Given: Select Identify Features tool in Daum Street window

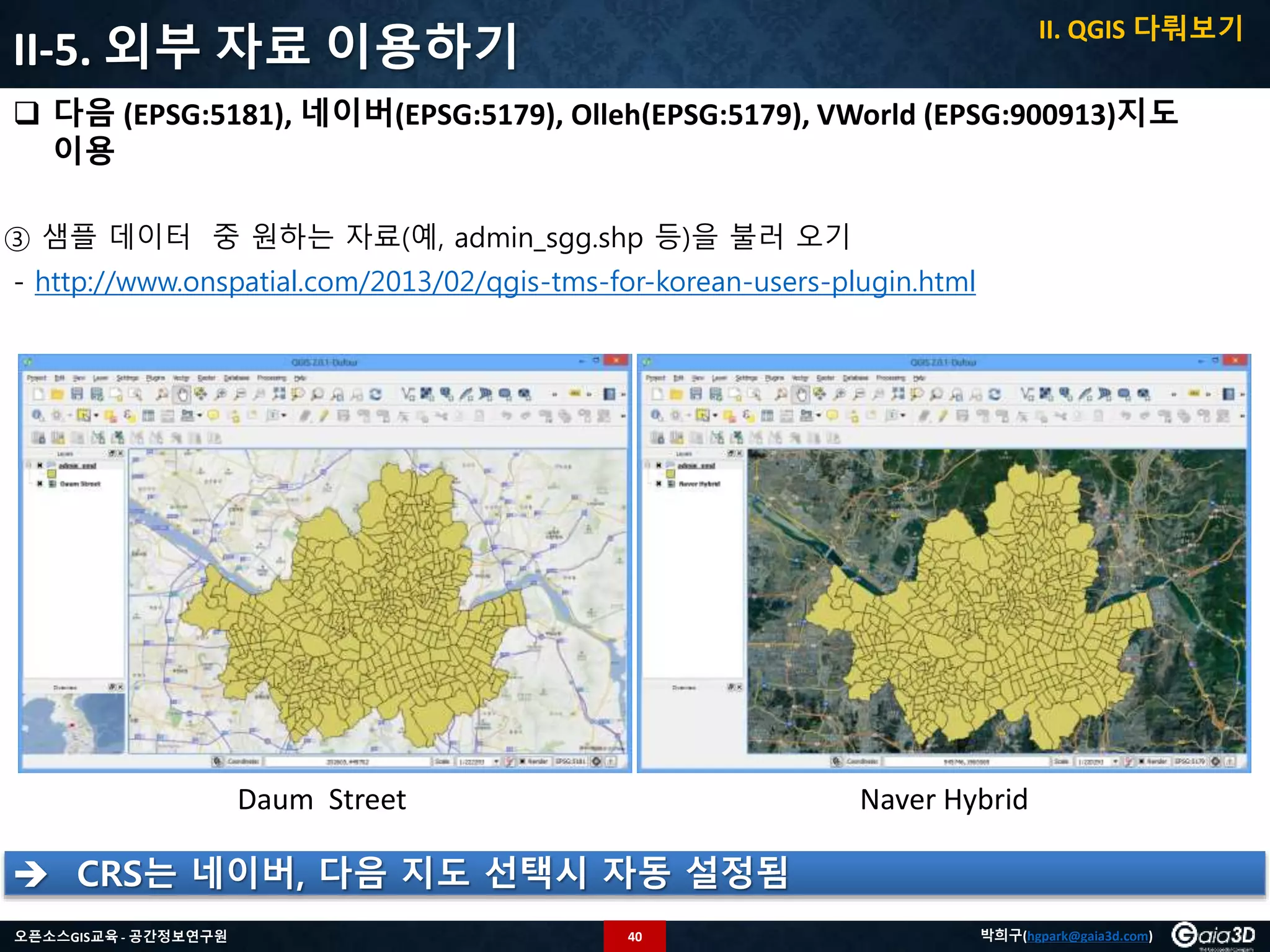Looking at the screenshot, I should point(38,416).
